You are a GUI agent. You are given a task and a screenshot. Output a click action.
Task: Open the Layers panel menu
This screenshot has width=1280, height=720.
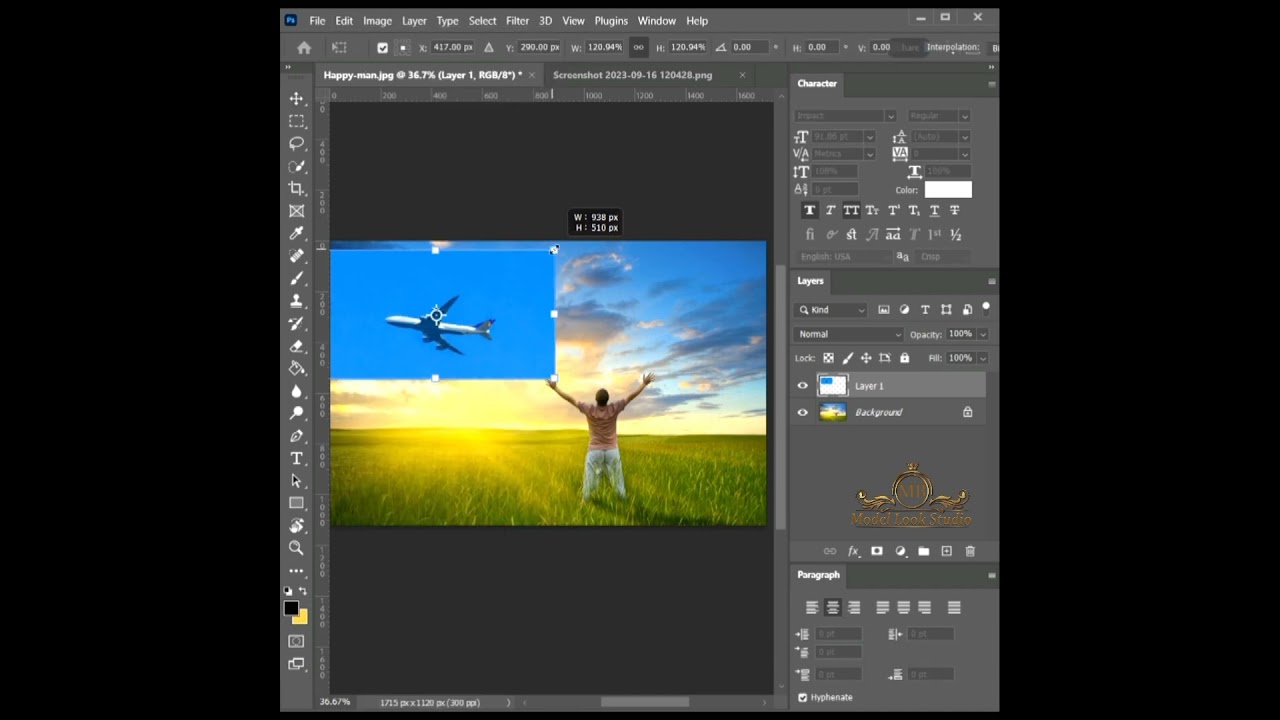(x=991, y=282)
